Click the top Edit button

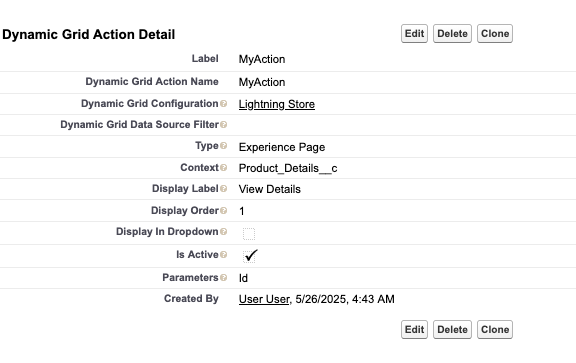click(x=414, y=34)
